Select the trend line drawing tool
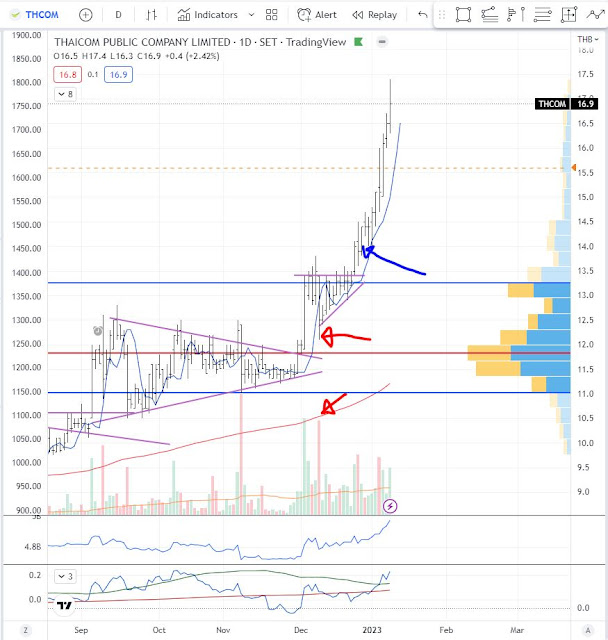The image size is (608, 640). [x=489, y=15]
